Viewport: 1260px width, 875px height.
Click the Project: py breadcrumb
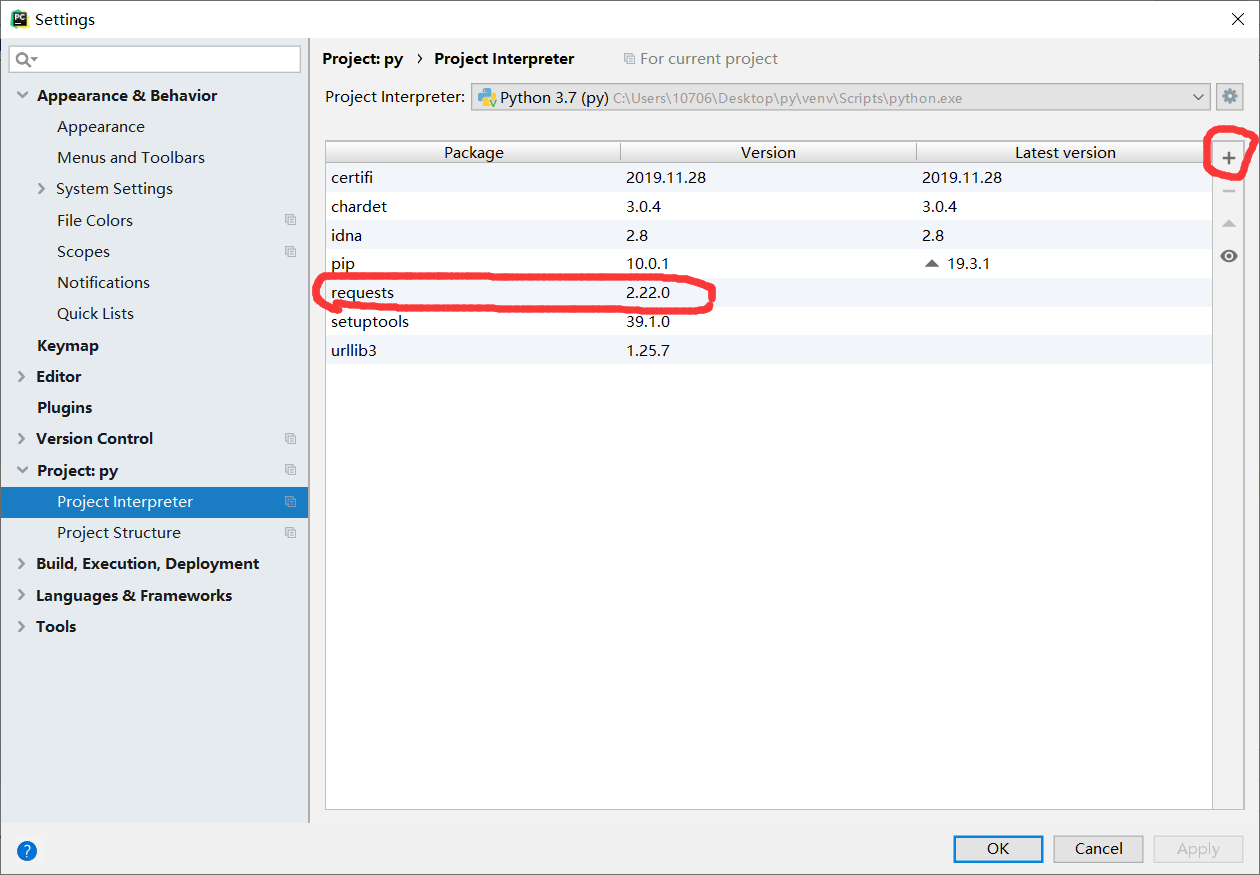pyautogui.click(x=362, y=59)
